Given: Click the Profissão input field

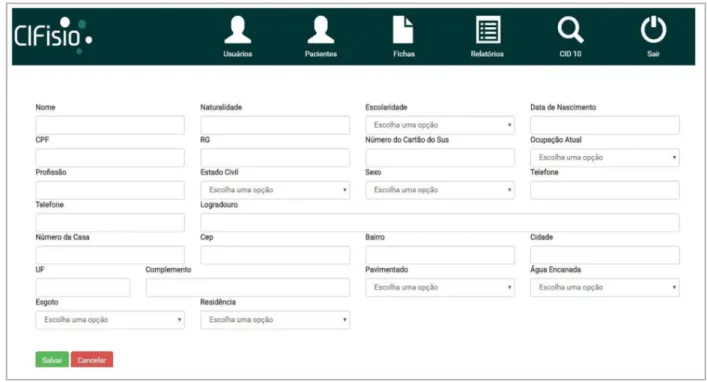Looking at the screenshot, I should click(x=110, y=190).
